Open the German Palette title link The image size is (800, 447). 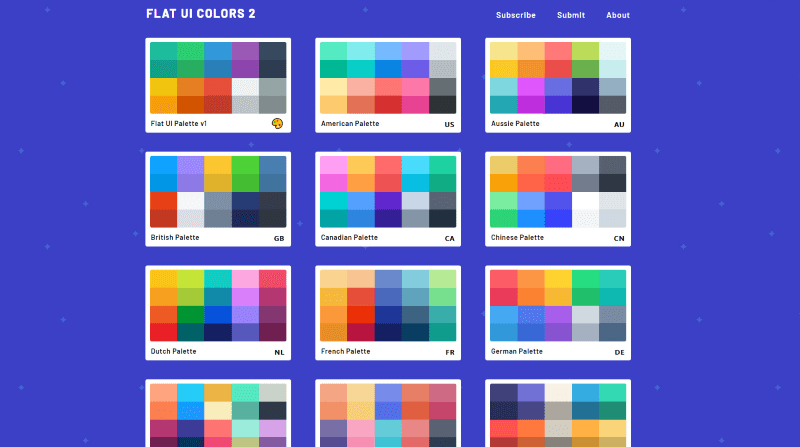tap(516, 351)
